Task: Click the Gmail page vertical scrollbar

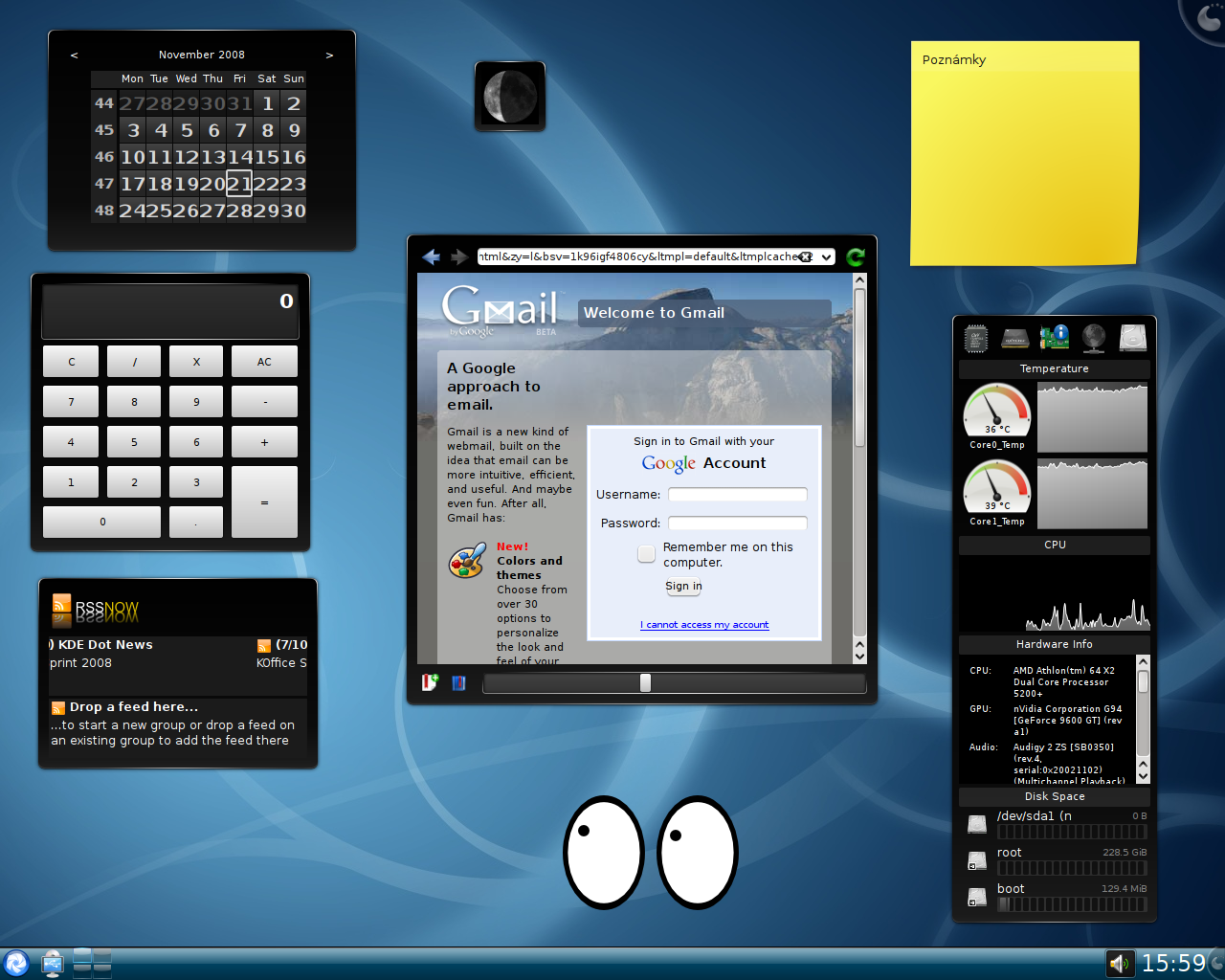Action: tap(859, 468)
